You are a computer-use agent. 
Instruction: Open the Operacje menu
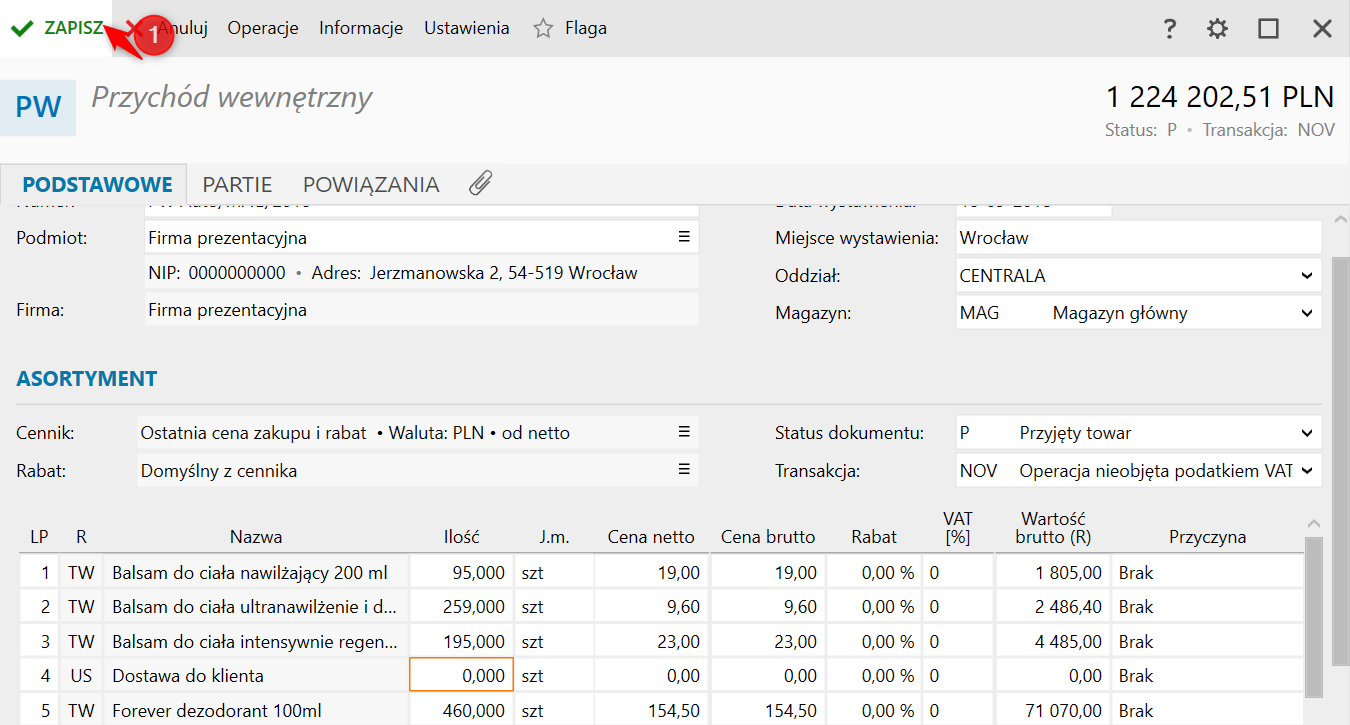click(263, 28)
